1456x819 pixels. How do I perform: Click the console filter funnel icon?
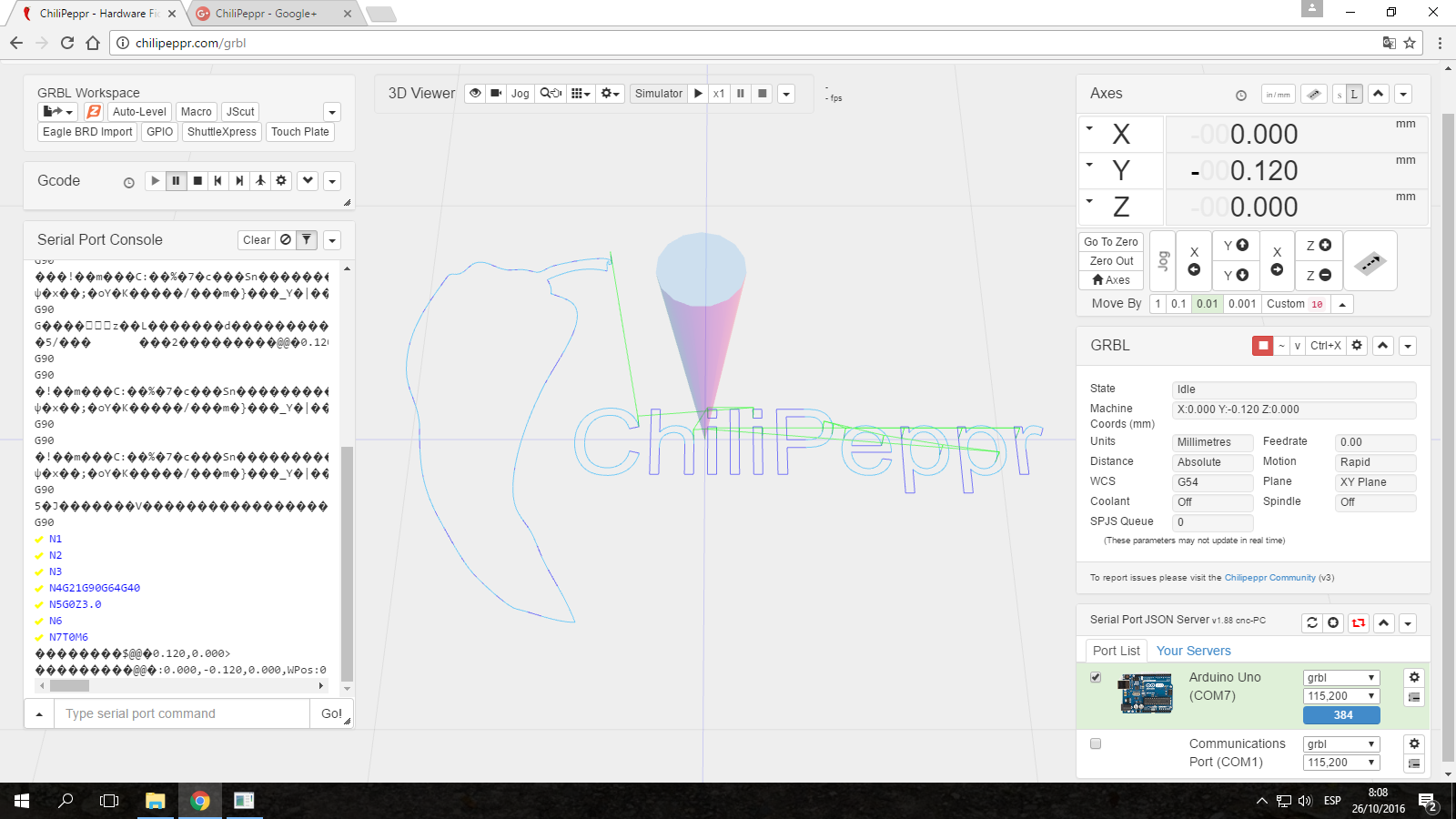307,240
